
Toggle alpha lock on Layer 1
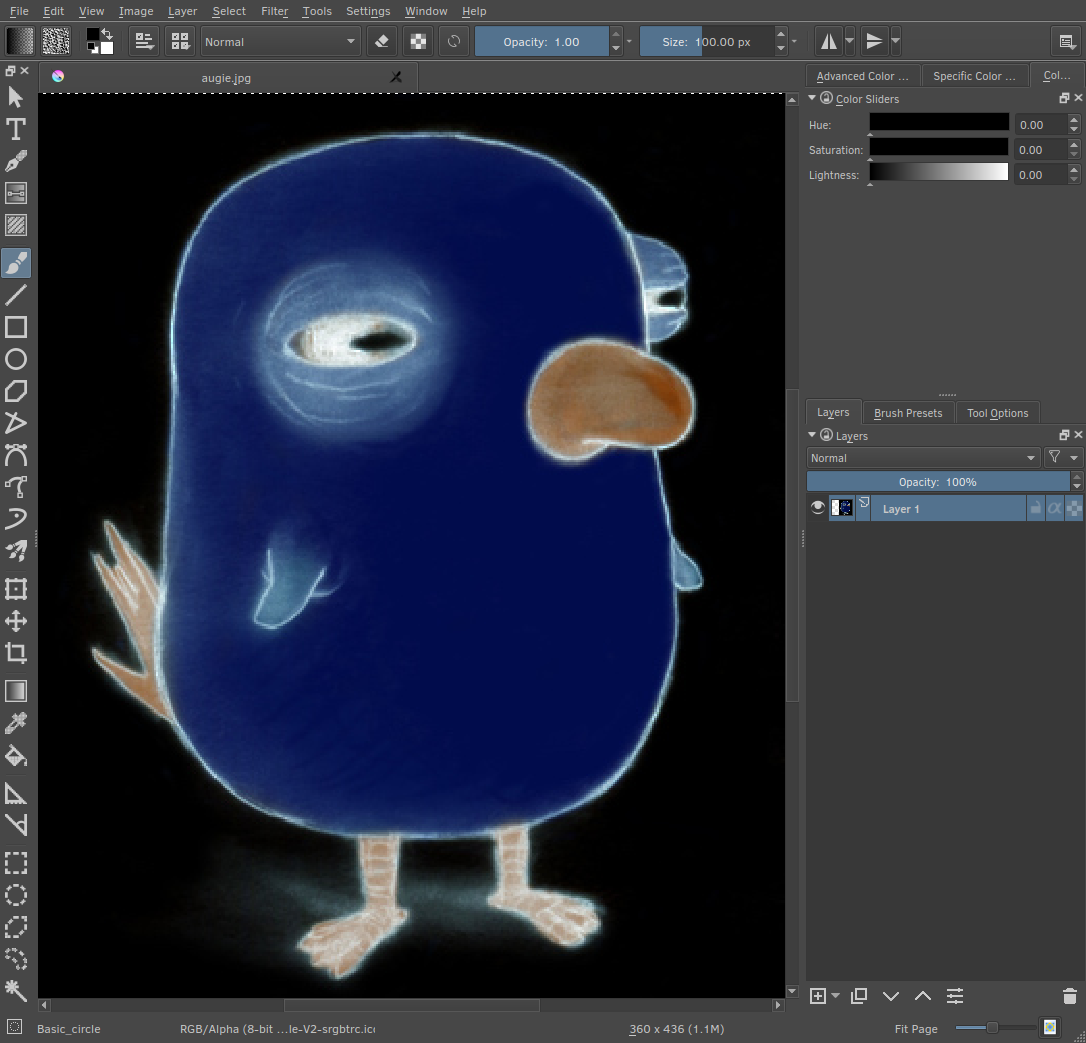1074,508
